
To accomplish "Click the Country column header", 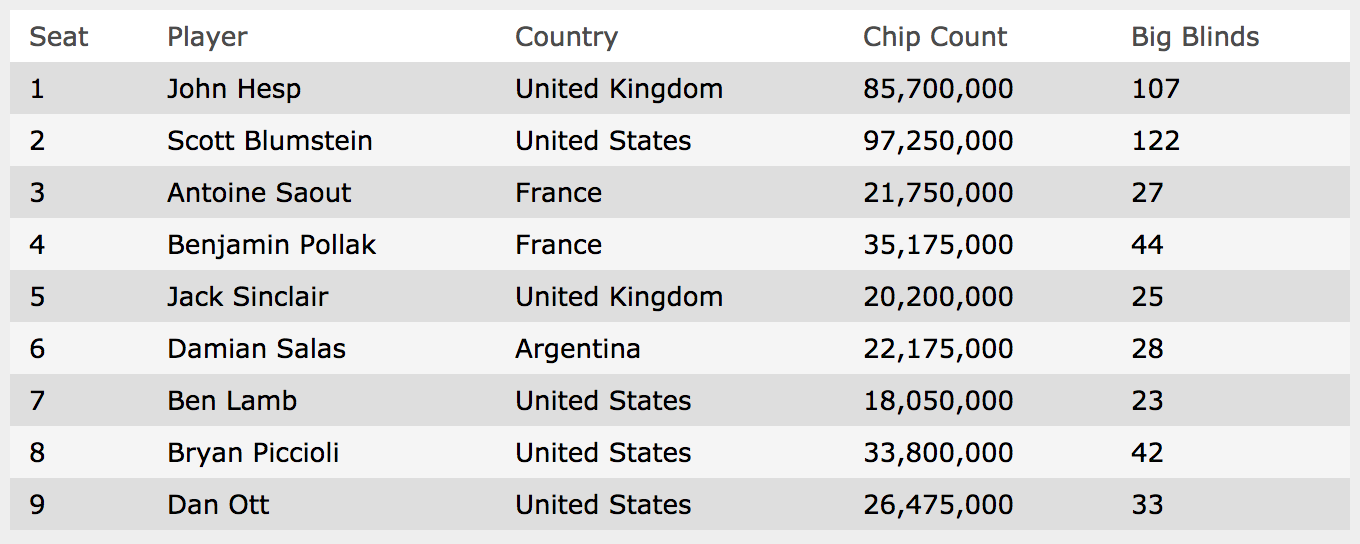I will coord(566,37).
